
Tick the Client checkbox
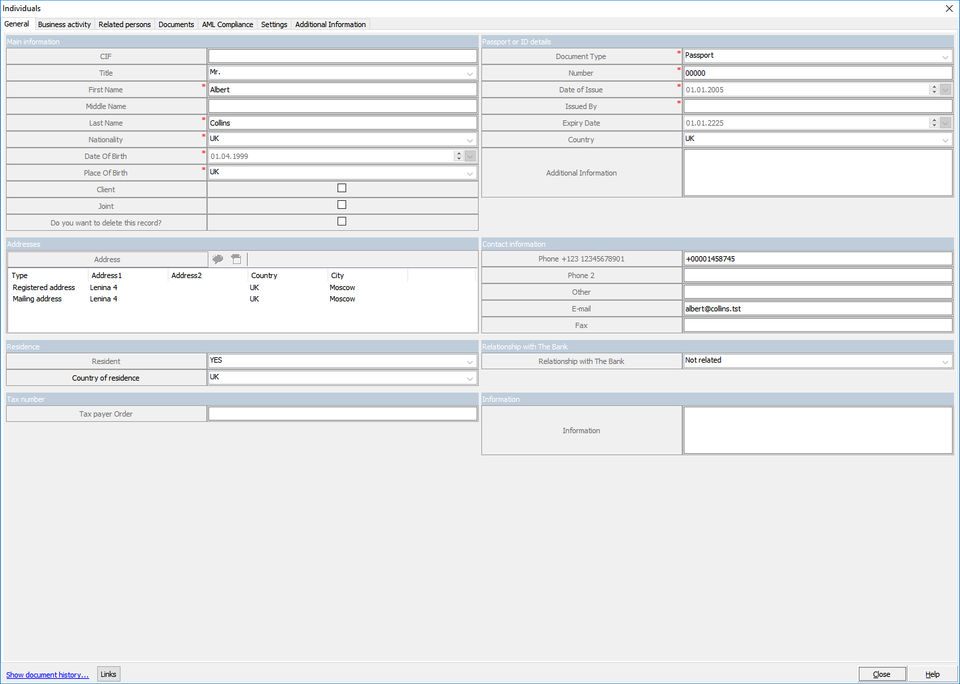[342, 188]
